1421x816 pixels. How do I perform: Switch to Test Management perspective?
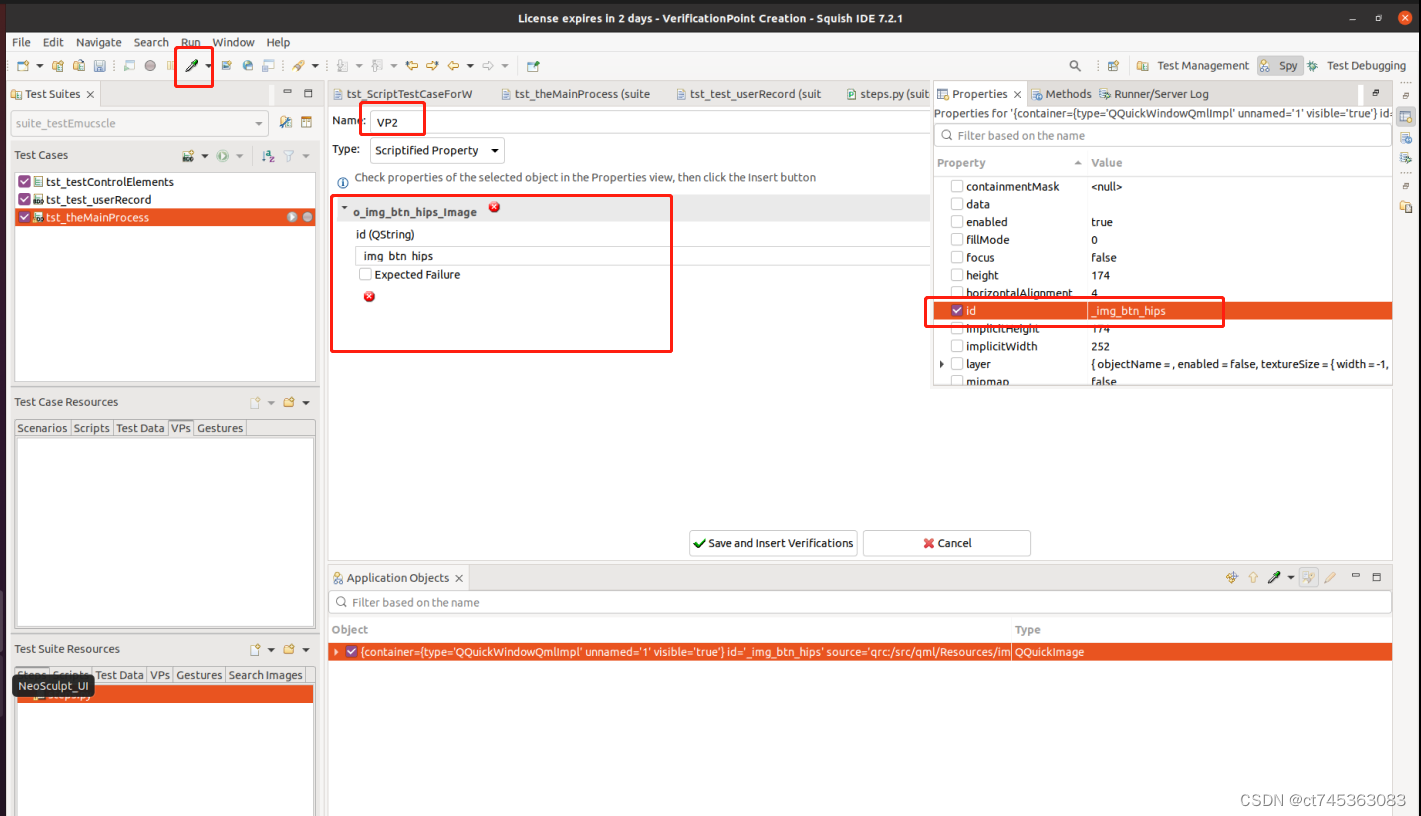[x=1194, y=66]
